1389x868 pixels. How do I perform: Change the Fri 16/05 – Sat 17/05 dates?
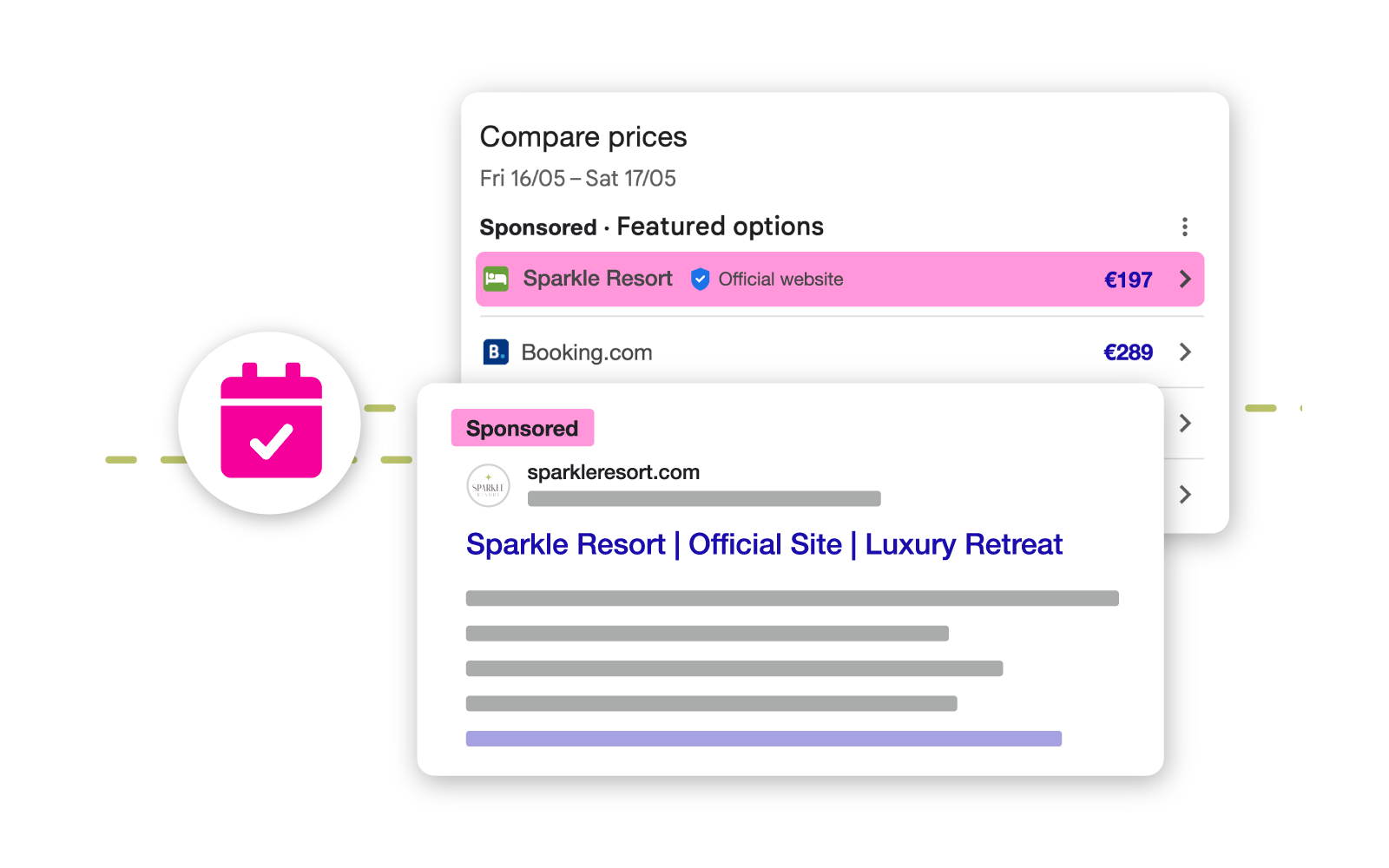(577, 179)
